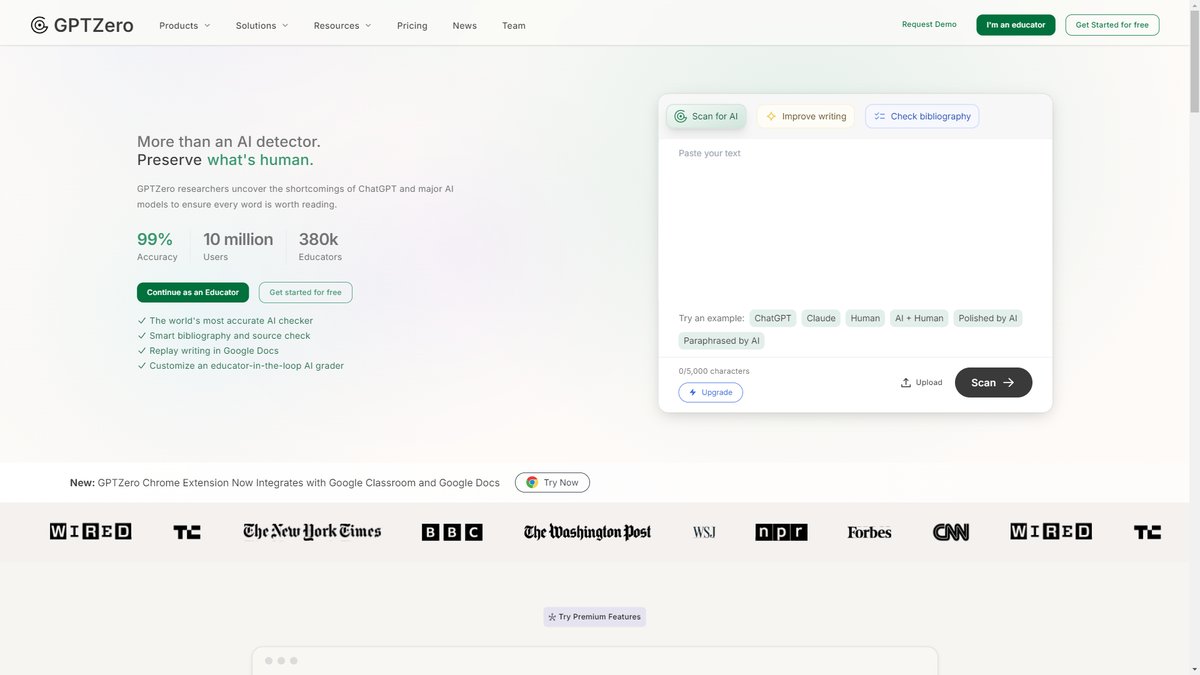Expand the Resources dropdown menu

pyautogui.click(x=342, y=26)
